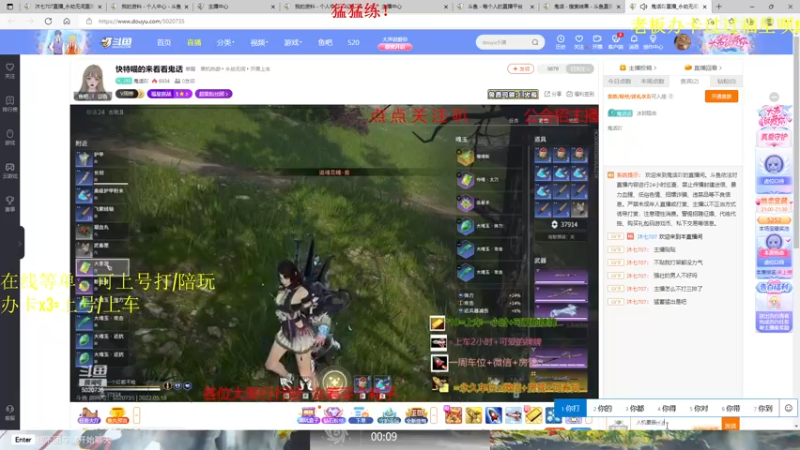Choose IME candidate 2 你的
Screen dimensions: 800x450
(603, 409)
